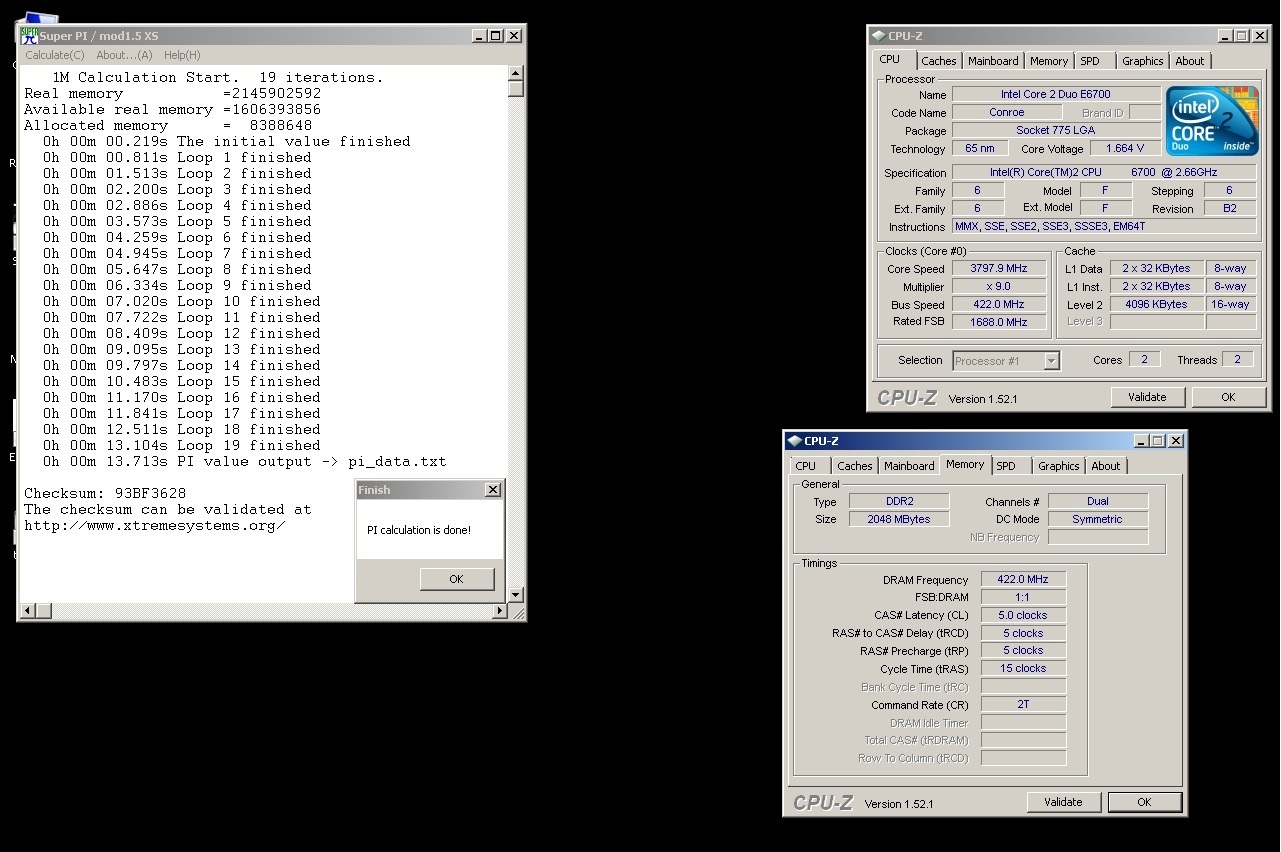This screenshot has width=1281, height=852.
Task: Click the Instructions MMX, SSE list field
Action: [x=1104, y=226]
